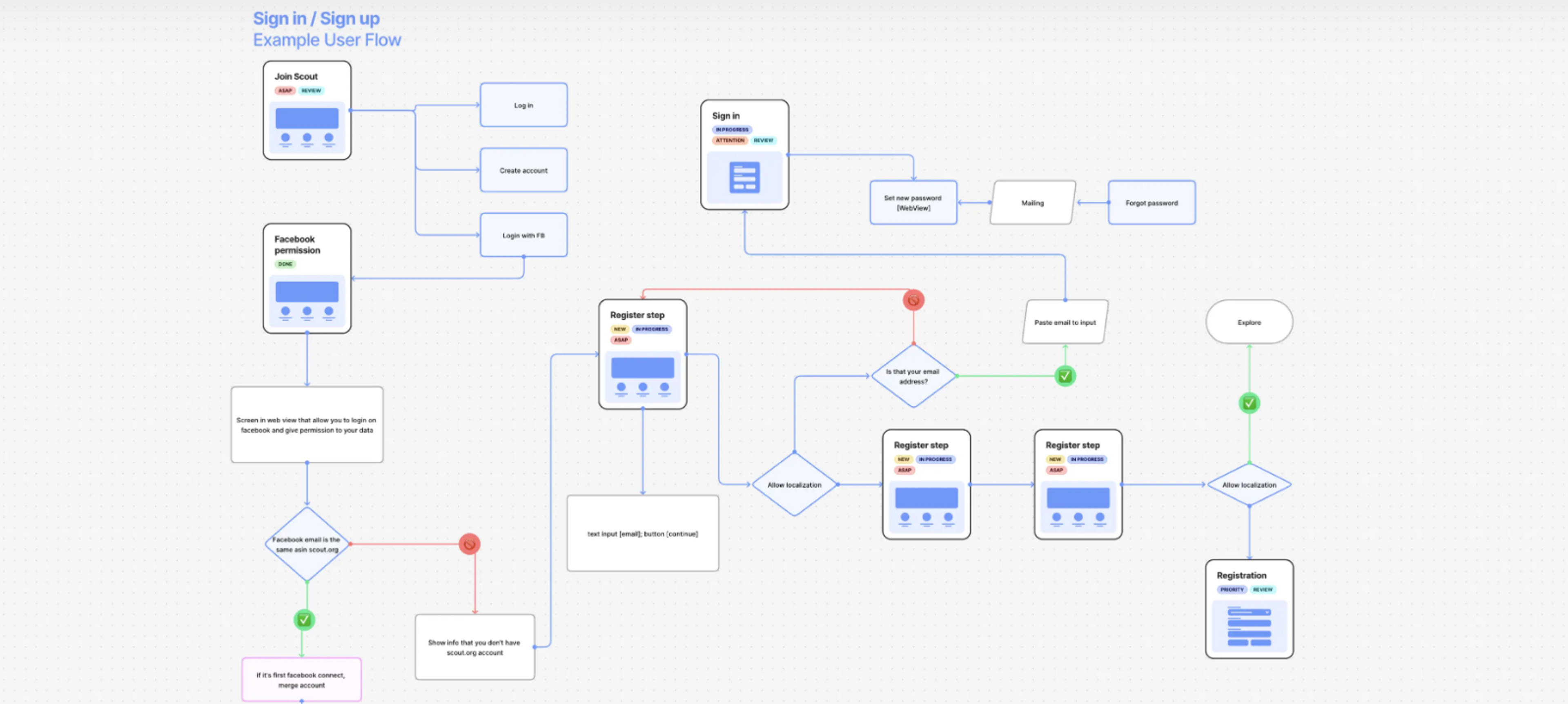This screenshot has width=1568, height=704.
Task: Select the 'Login with FB' box
Action: (523, 236)
